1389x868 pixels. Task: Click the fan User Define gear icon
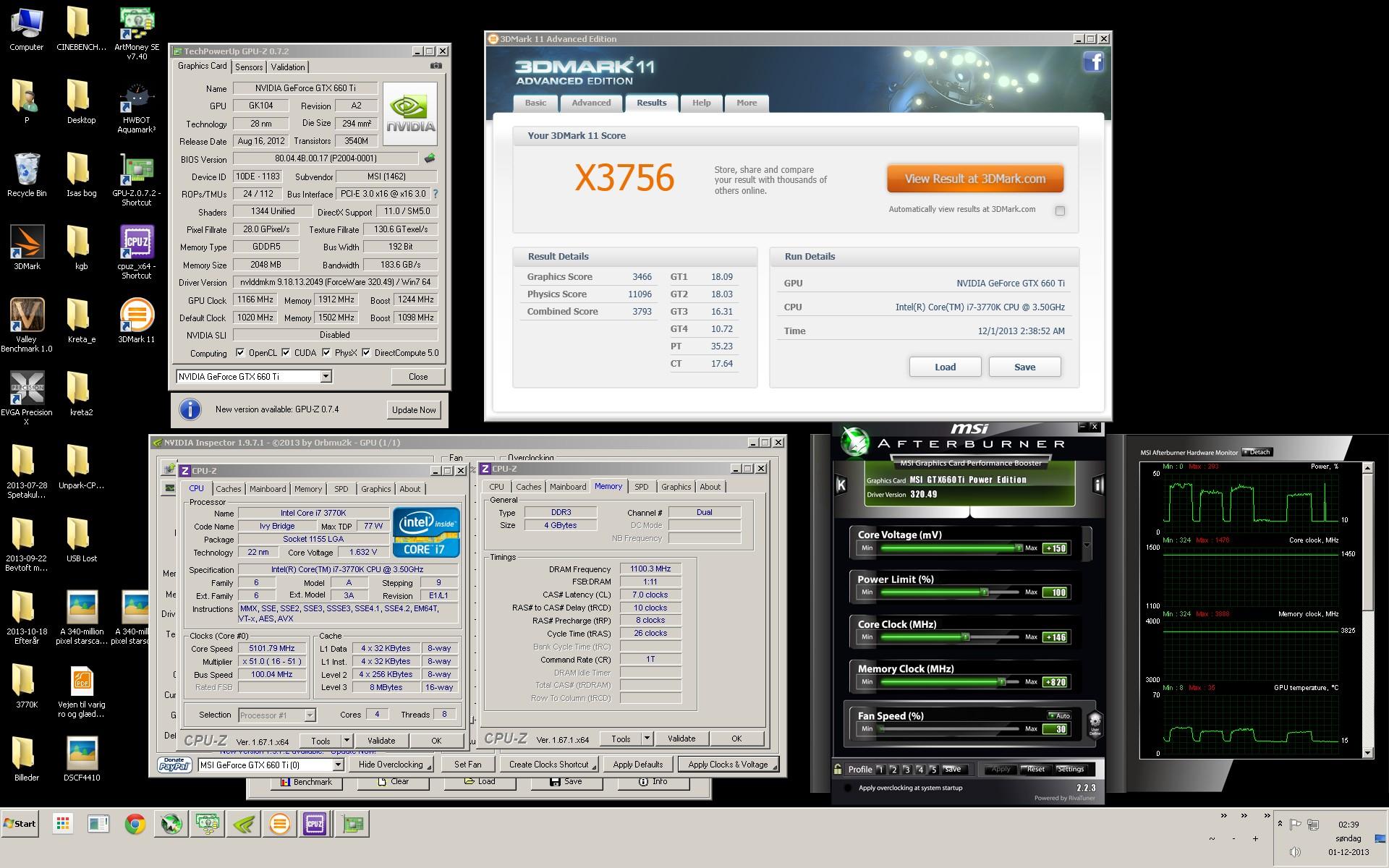1095,723
